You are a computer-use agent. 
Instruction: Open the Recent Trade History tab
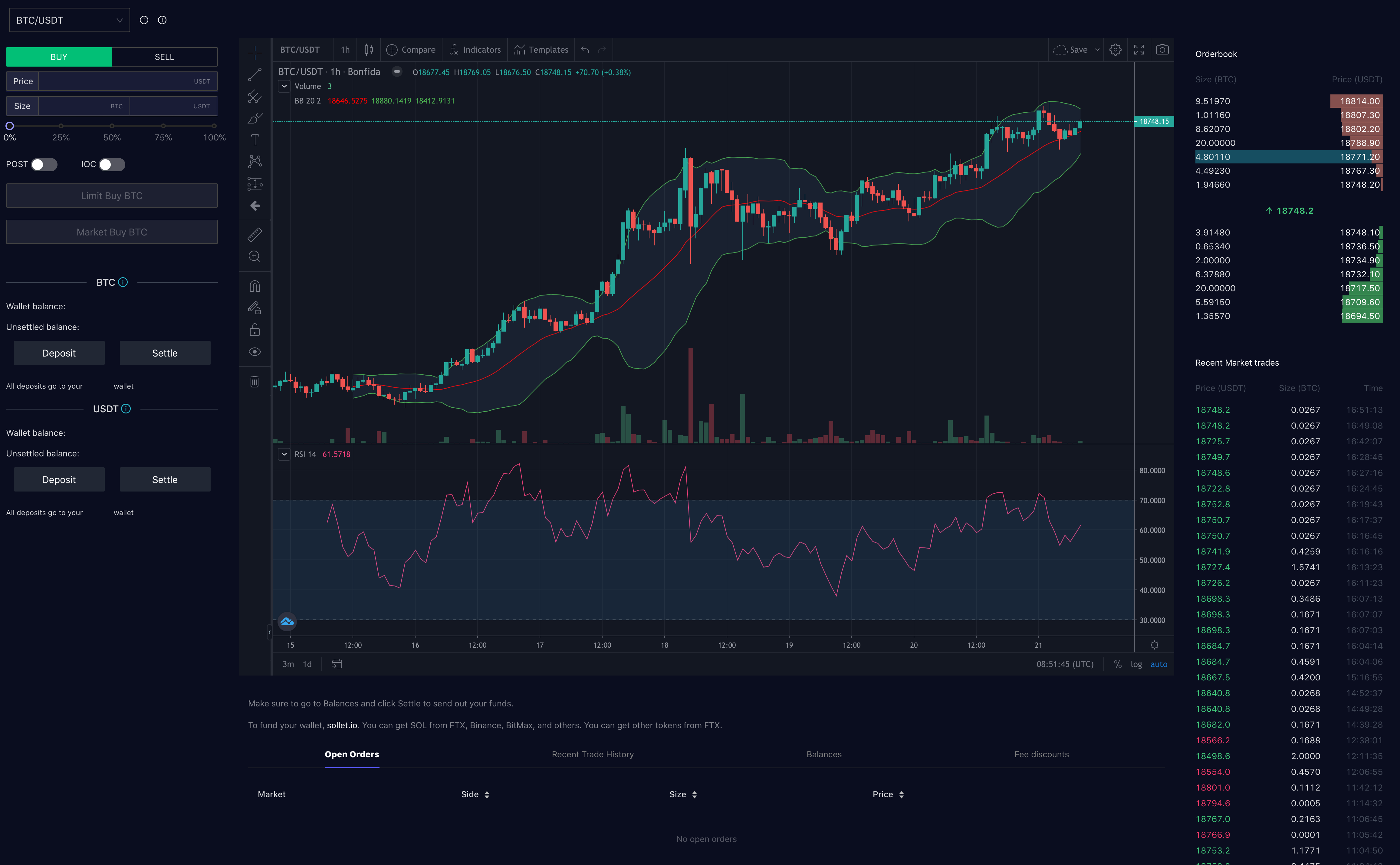(x=593, y=754)
